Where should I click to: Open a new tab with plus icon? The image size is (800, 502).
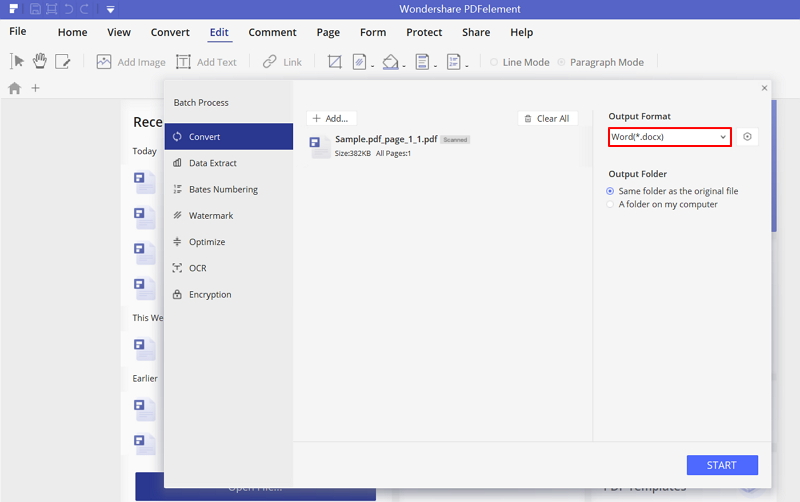pos(35,88)
